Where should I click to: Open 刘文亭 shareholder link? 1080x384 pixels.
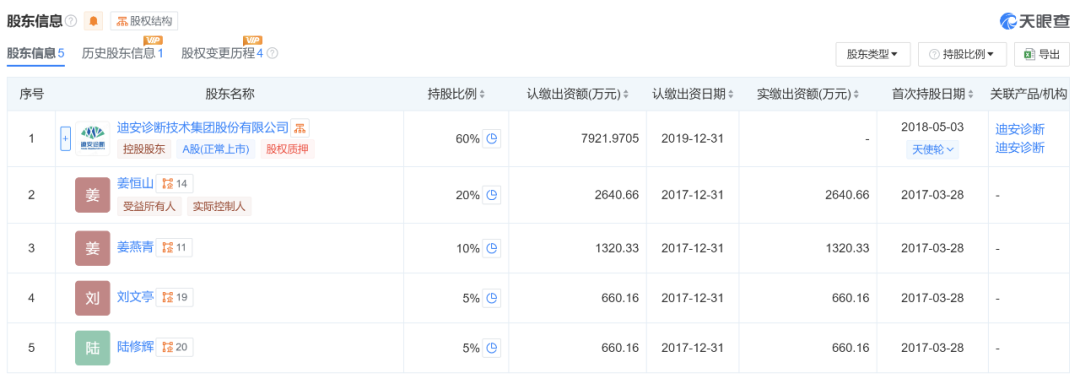tap(134, 297)
